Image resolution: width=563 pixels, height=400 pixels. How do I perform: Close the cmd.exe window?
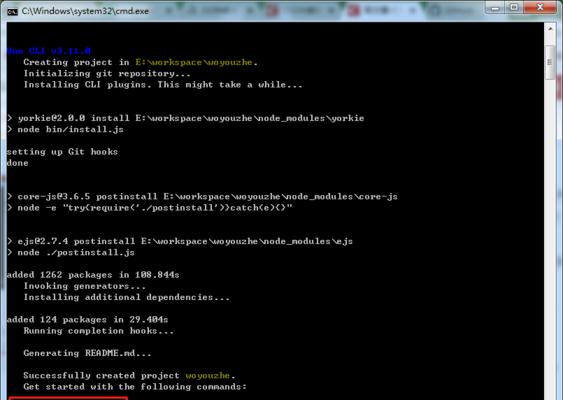(x=540, y=8)
